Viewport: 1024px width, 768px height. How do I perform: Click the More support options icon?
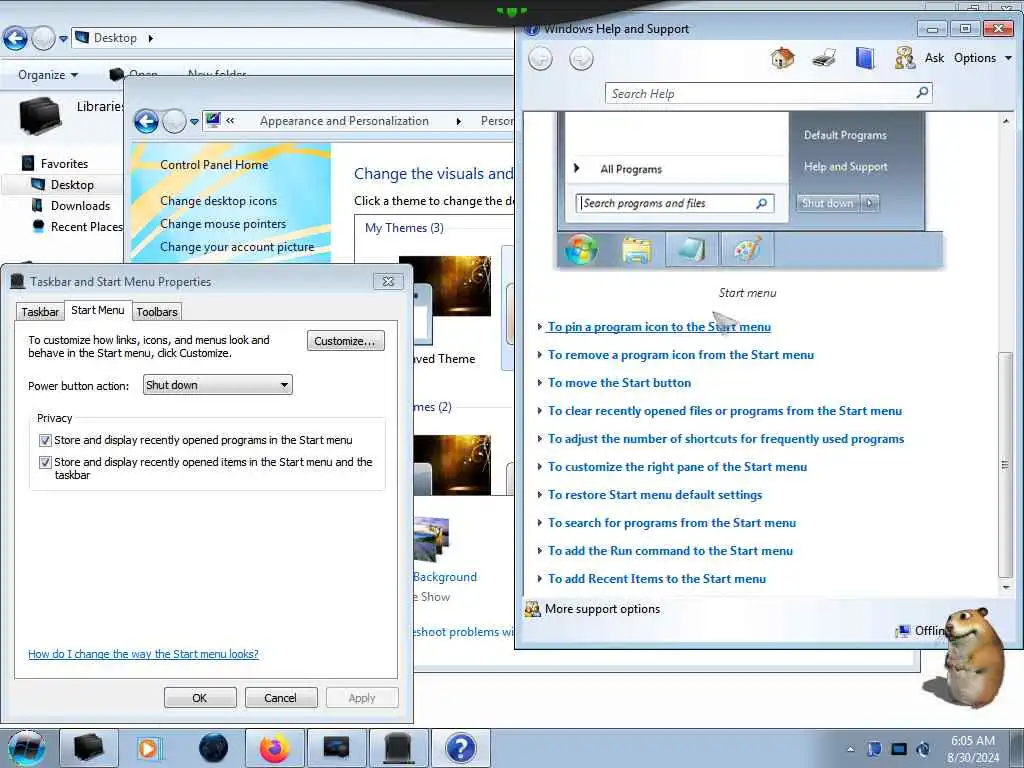pos(533,609)
